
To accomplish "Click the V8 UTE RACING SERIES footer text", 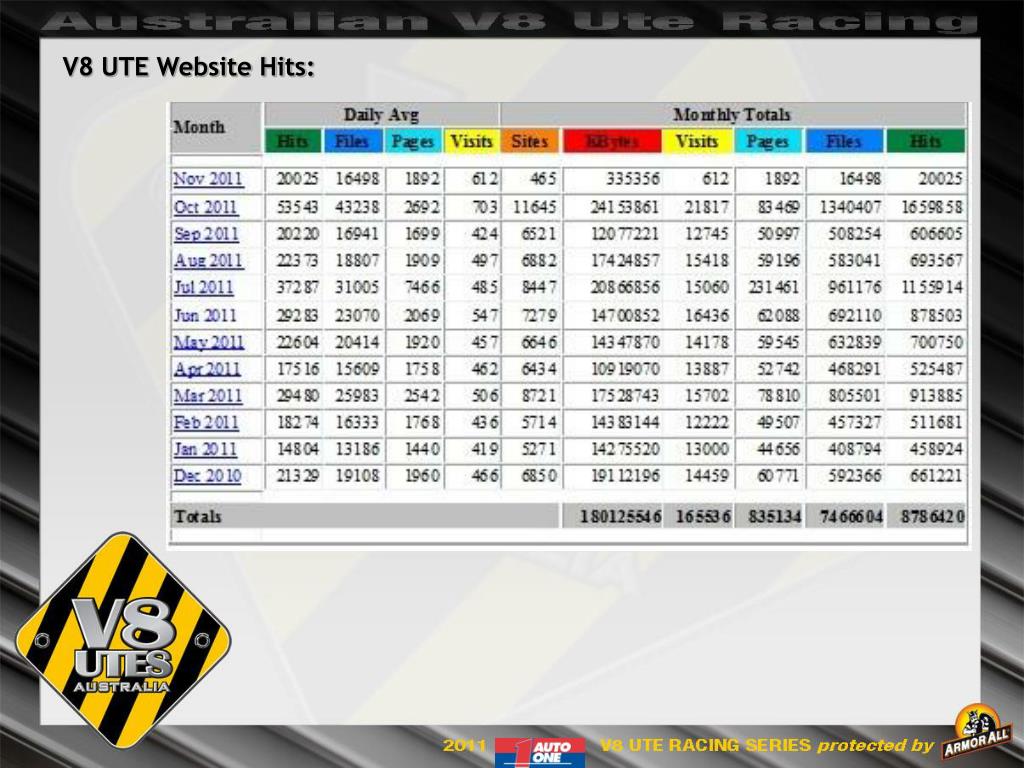I will coord(705,745).
